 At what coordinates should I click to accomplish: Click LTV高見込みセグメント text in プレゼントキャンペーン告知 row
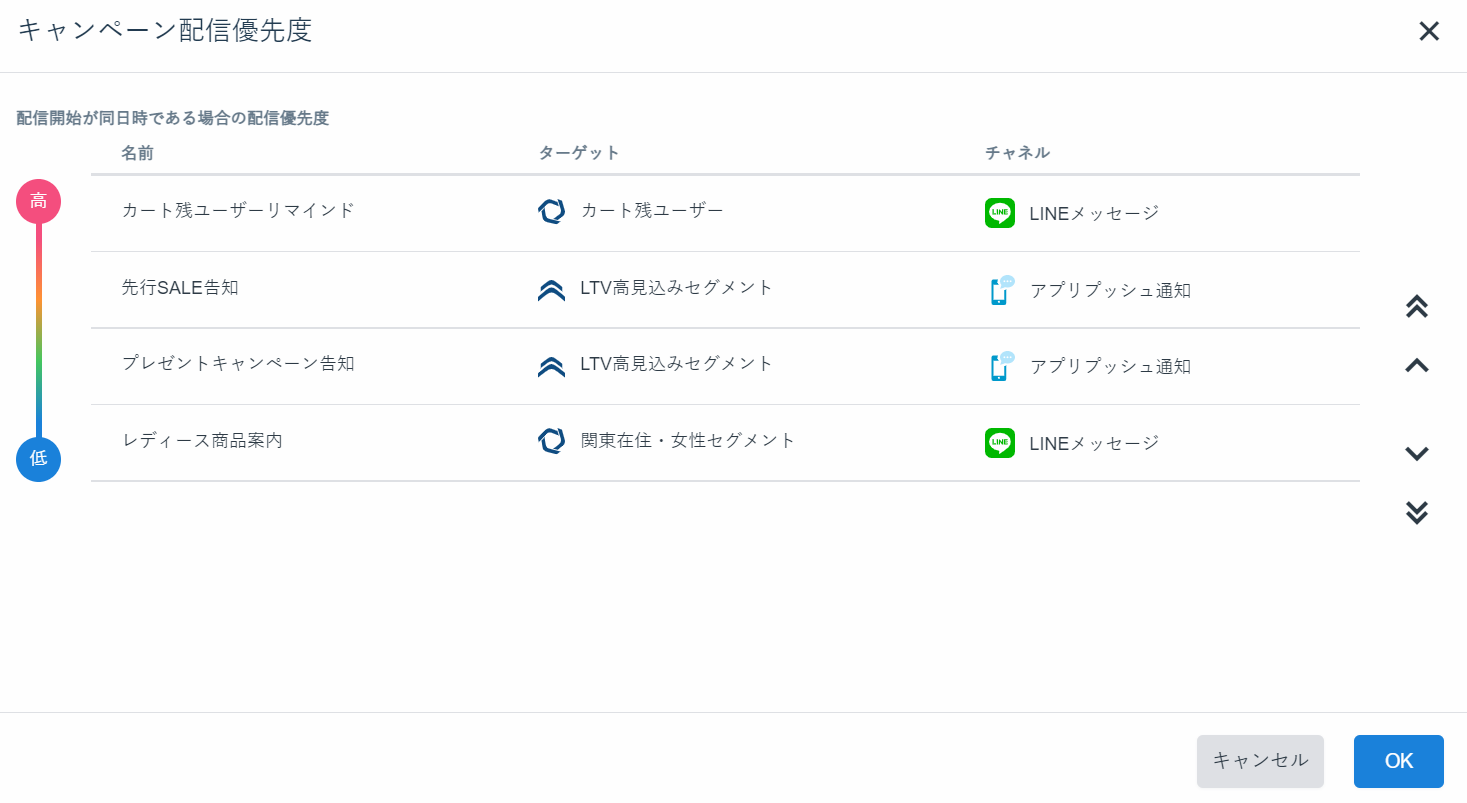[677, 364]
